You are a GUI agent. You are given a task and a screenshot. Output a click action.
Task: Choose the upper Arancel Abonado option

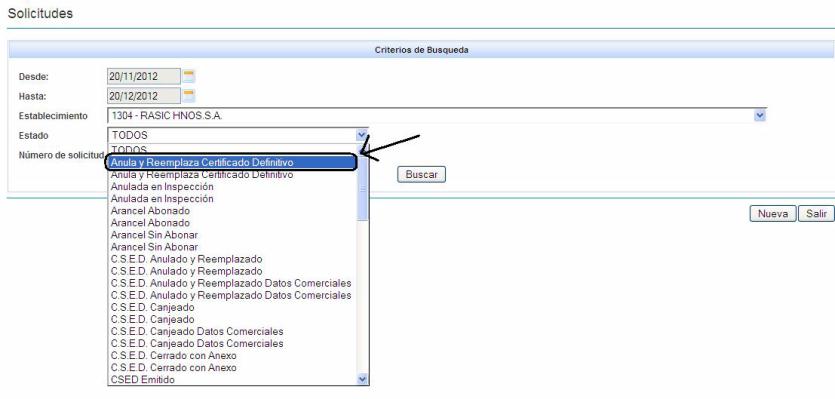[x=233, y=211]
